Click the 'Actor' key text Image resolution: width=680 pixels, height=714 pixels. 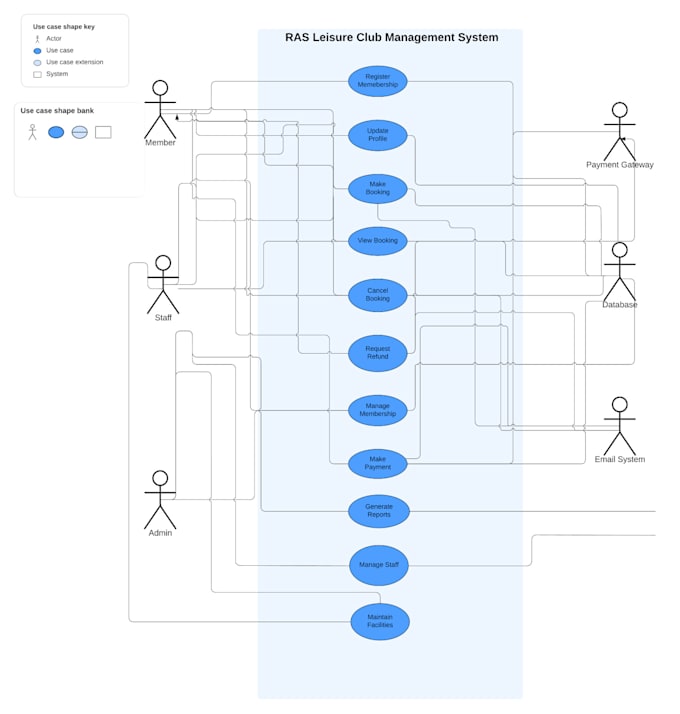point(54,39)
